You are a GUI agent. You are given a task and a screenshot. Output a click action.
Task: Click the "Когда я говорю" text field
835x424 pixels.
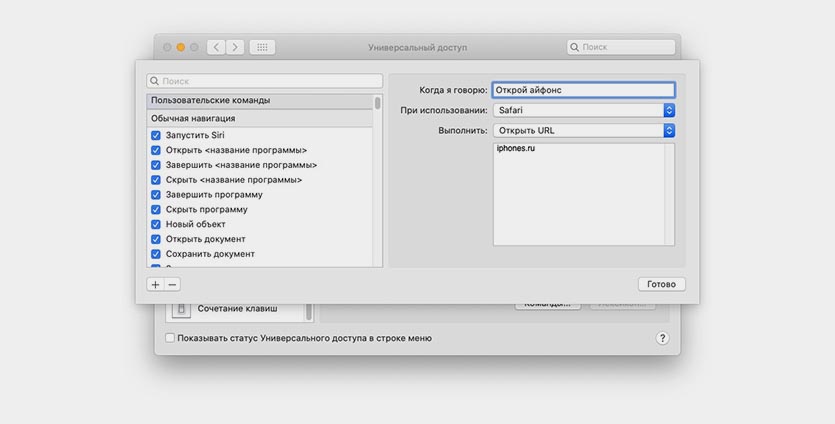[583, 90]
